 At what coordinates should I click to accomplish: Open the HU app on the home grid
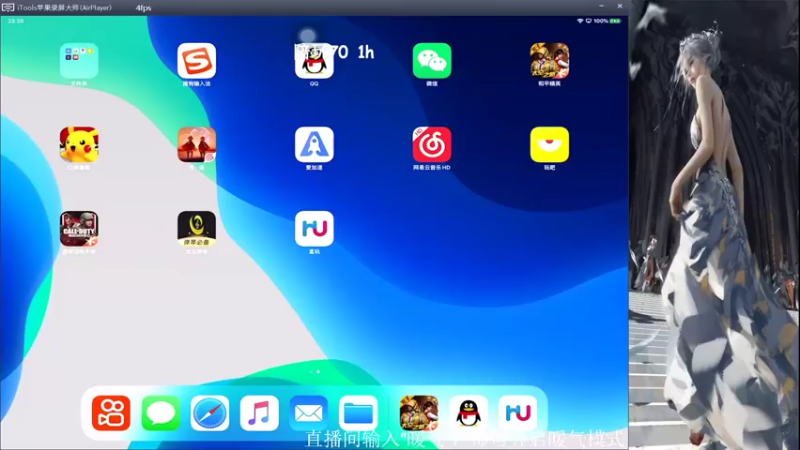pyautogui.click(x=314, y=229)
